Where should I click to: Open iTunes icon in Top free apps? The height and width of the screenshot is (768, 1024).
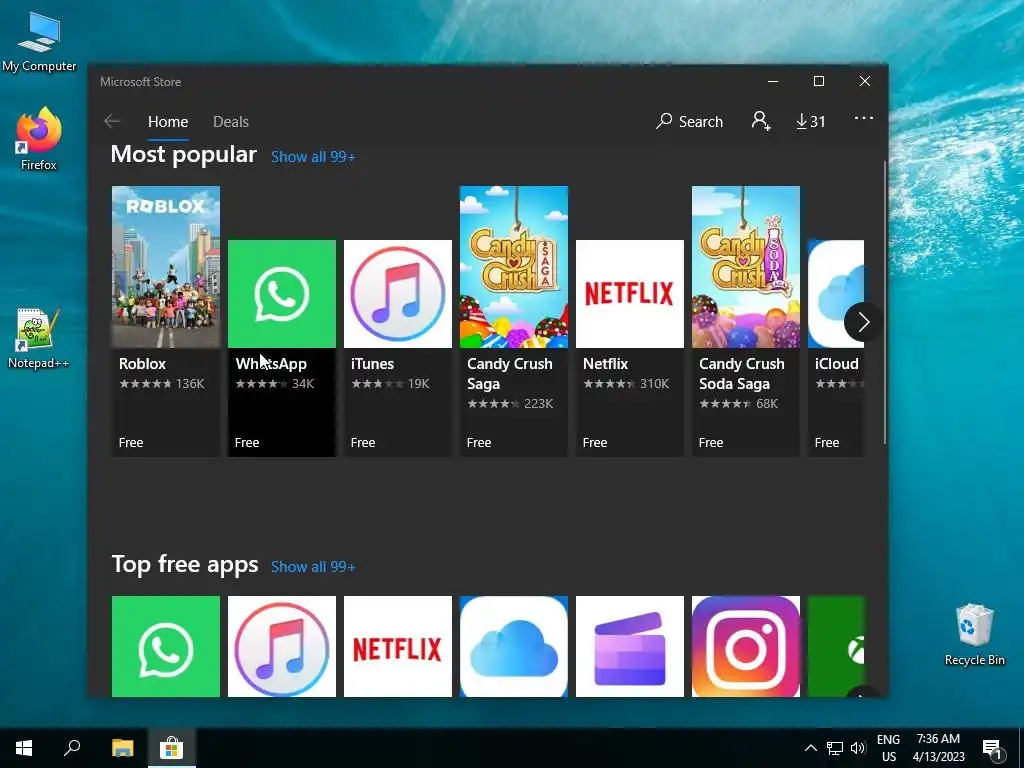(281, 646)
